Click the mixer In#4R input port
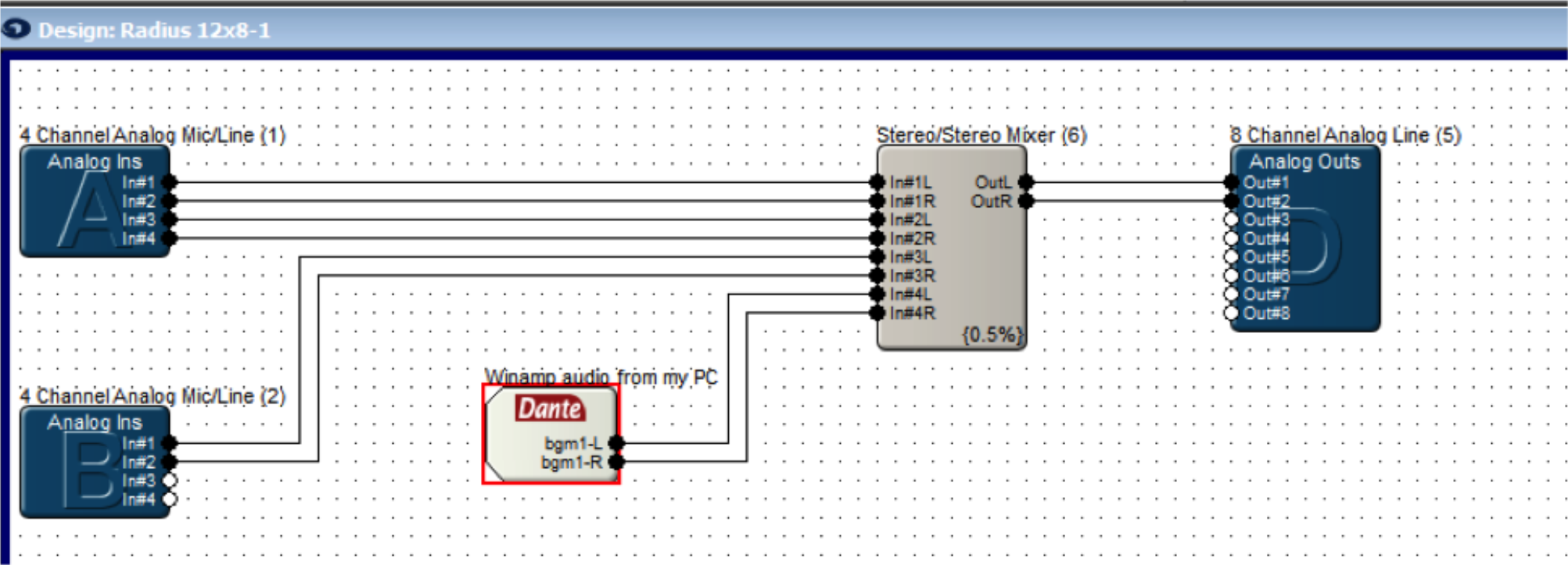 click(877, 313)
